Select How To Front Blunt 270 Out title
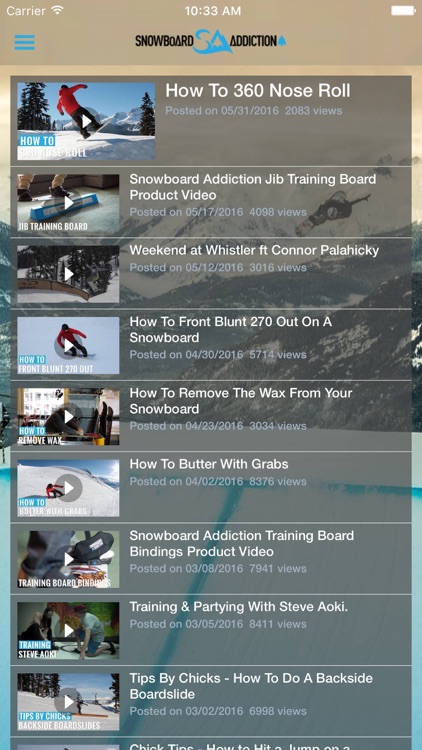The width and height of the screenshot is (422, 750). (231, 330)
